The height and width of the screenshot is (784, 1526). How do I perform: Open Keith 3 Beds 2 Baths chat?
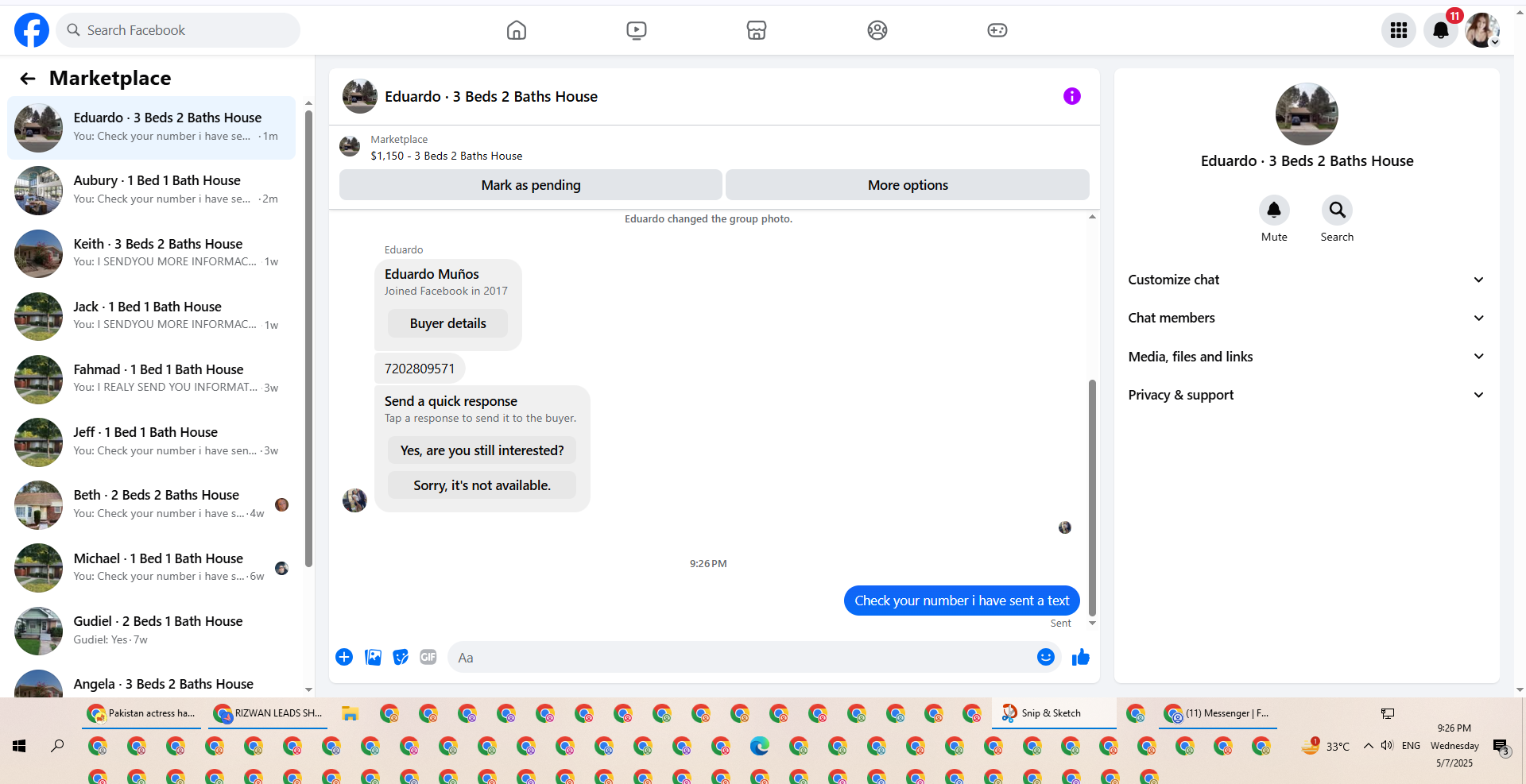click(151, 253)
